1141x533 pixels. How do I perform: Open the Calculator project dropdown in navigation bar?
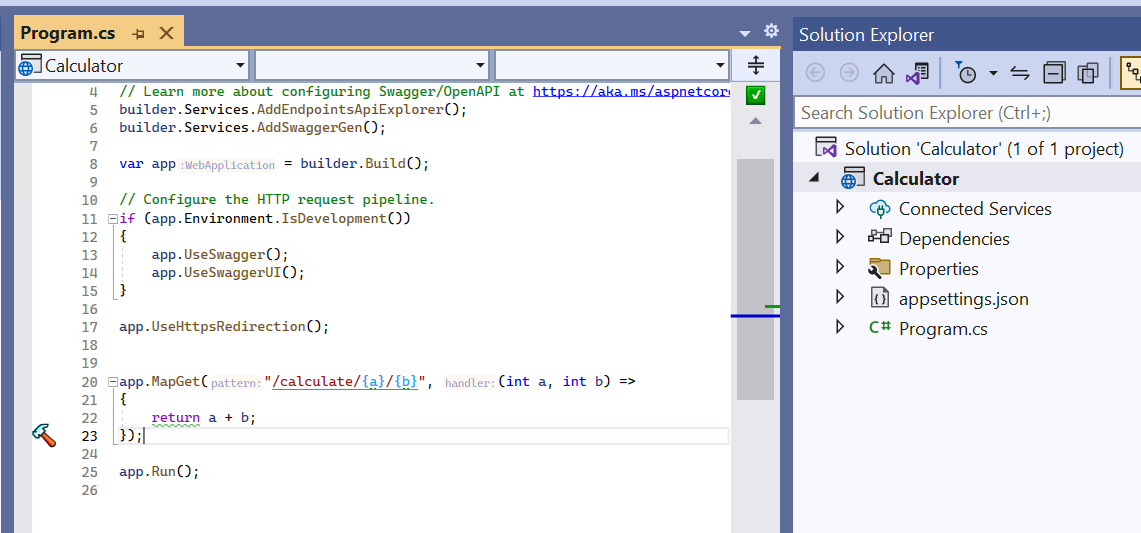coord(240,66)
